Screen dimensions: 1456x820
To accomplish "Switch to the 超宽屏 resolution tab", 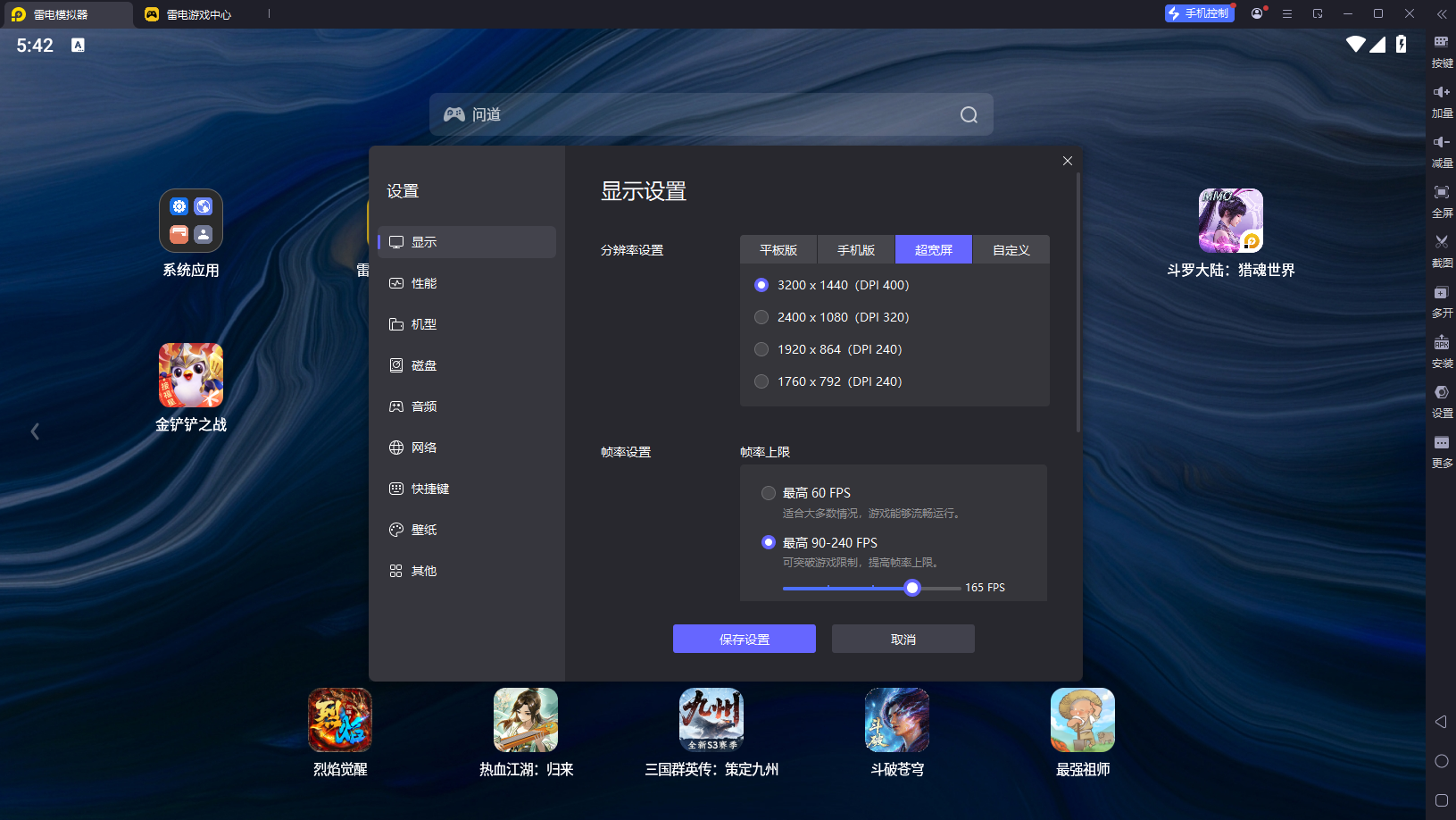I will point(934,250).
